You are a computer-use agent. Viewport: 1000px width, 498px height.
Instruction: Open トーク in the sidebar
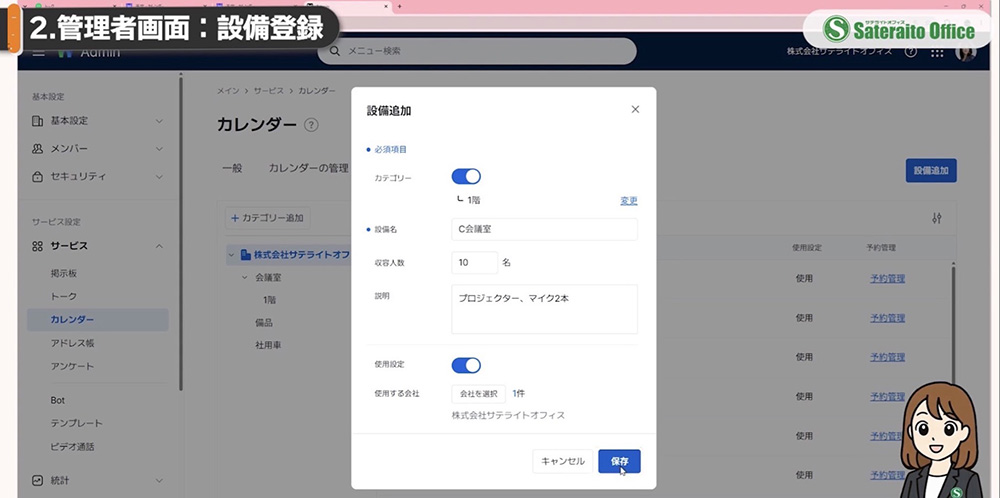[x=63, y=296]
